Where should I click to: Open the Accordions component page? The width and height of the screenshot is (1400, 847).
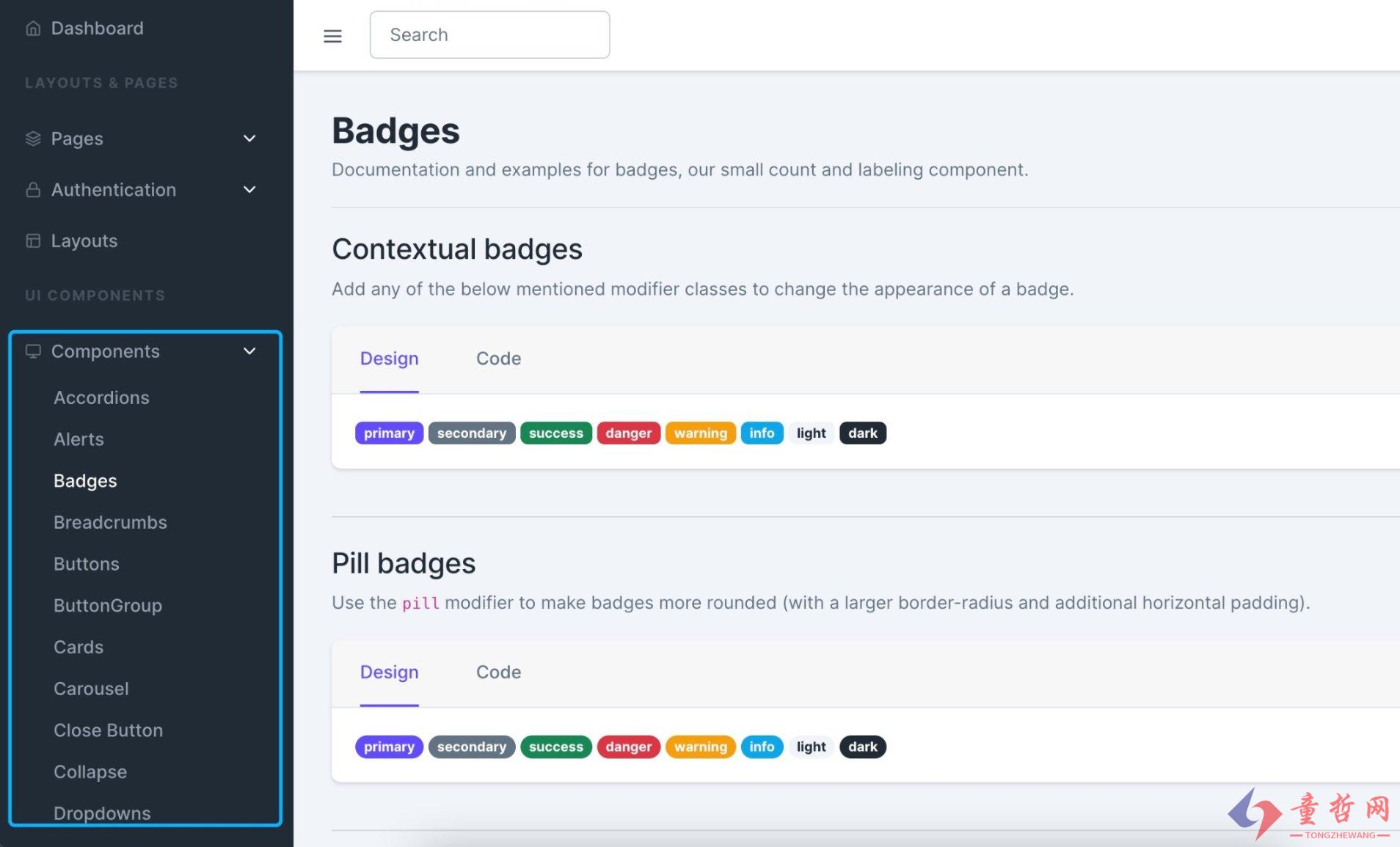pos(101,397)
